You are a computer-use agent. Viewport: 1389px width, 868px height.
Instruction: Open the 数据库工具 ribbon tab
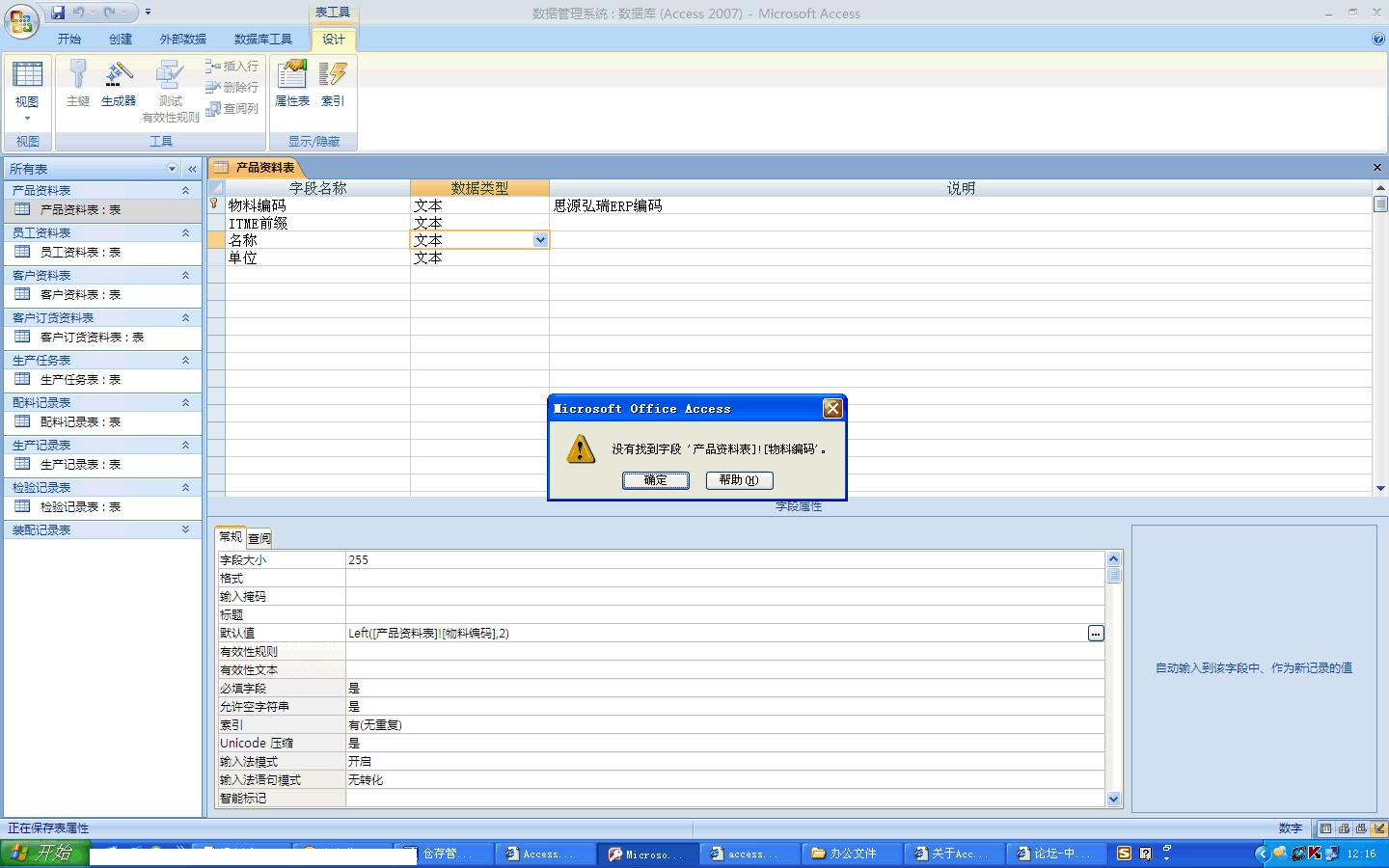[x=263, y=40]
